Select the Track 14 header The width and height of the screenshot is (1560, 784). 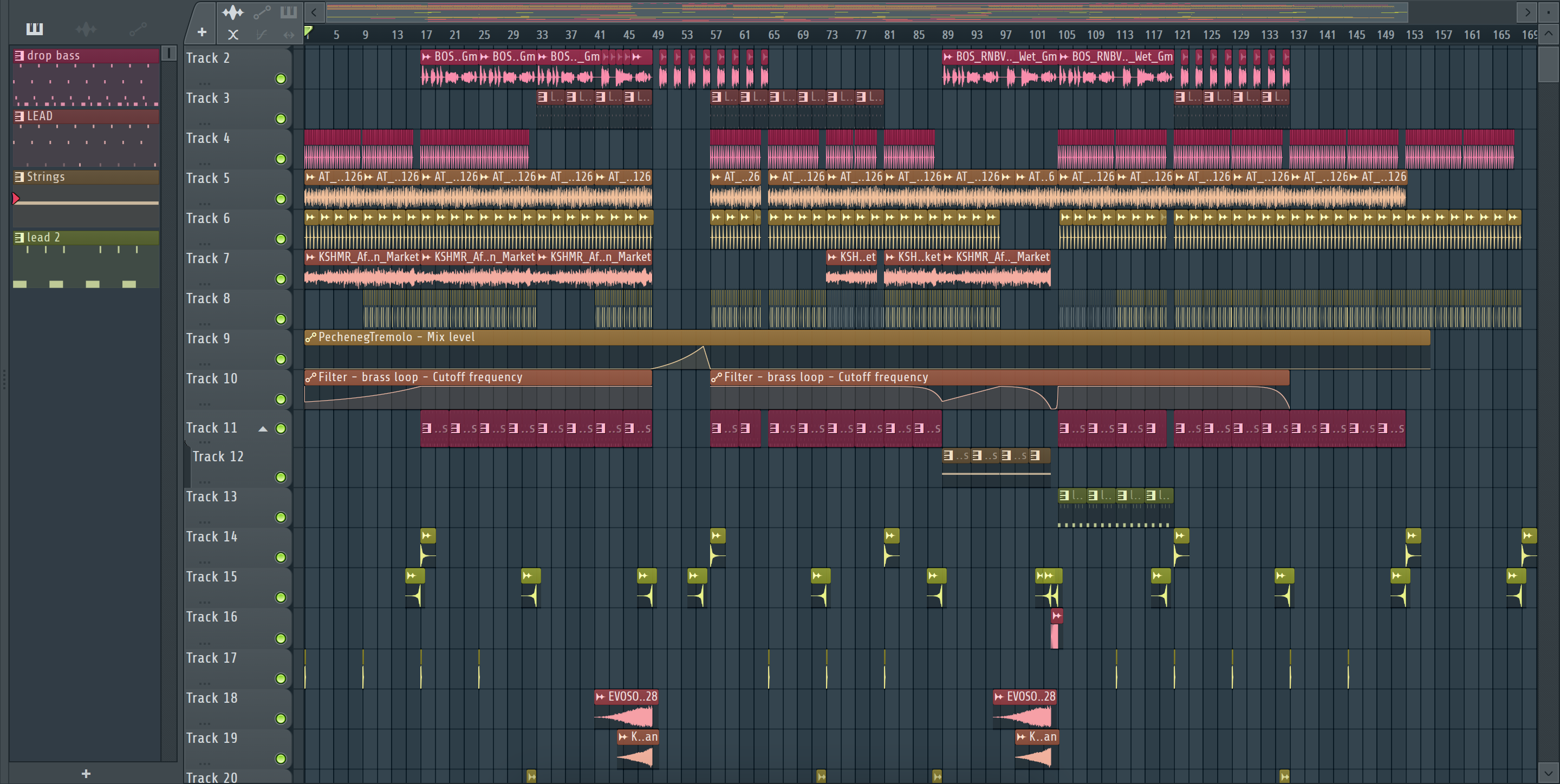tap(237, 547)
